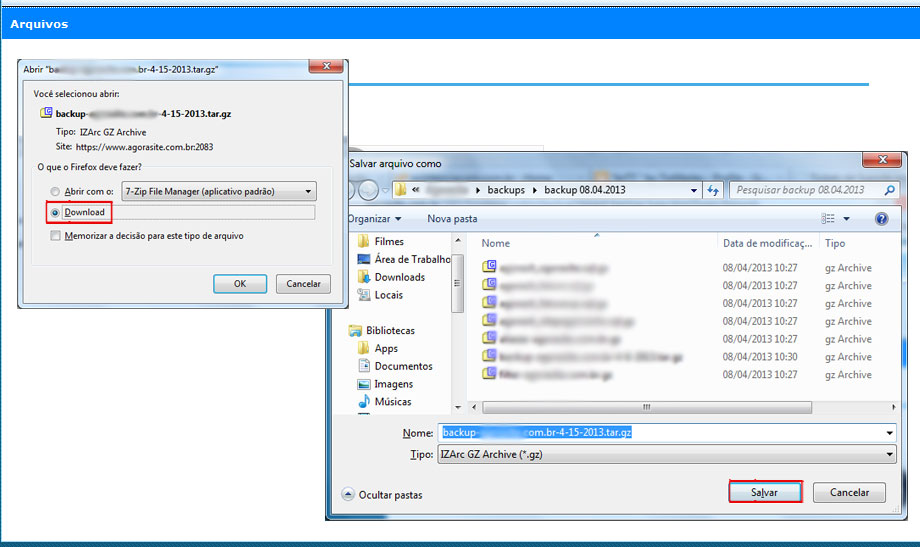Click the Documentos icon
Viewport: 920px width, 547px height.
point(364,366)
